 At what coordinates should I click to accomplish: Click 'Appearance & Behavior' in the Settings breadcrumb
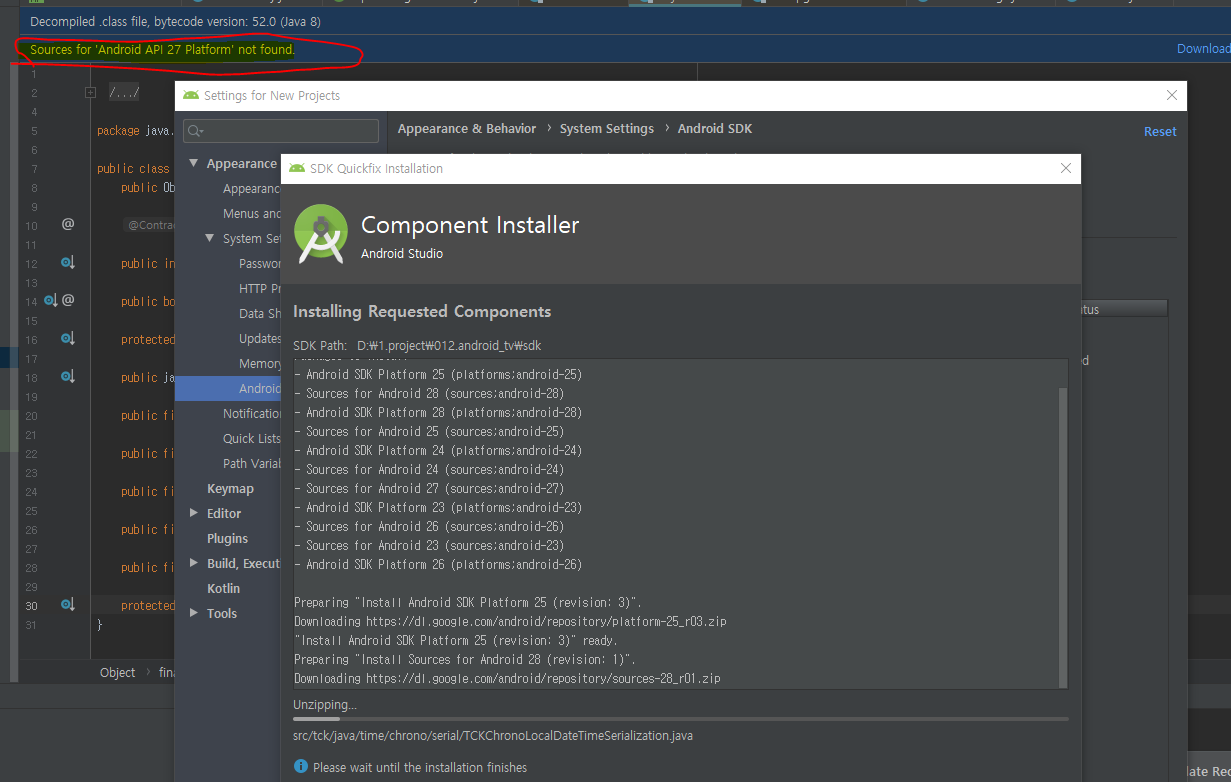click(x=467, y=129)
